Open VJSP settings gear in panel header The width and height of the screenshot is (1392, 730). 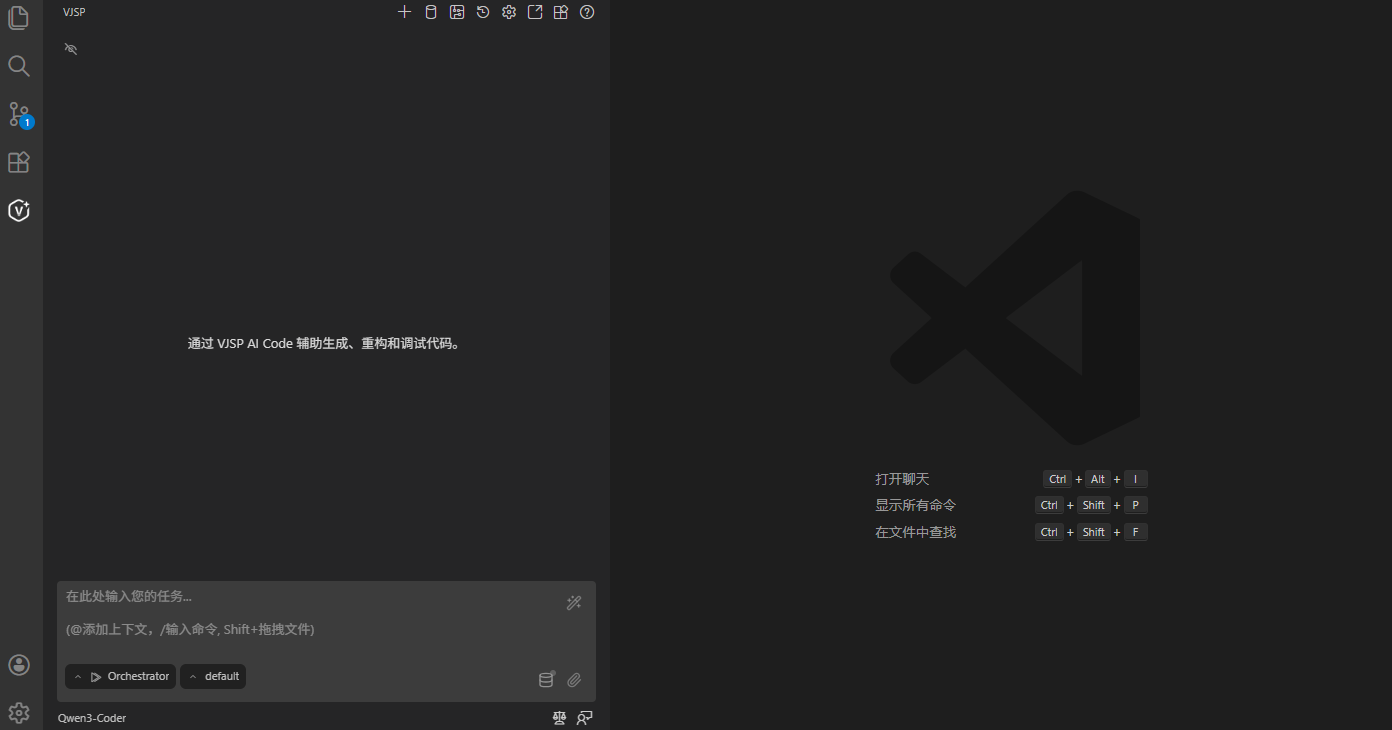tap(509, 12)
